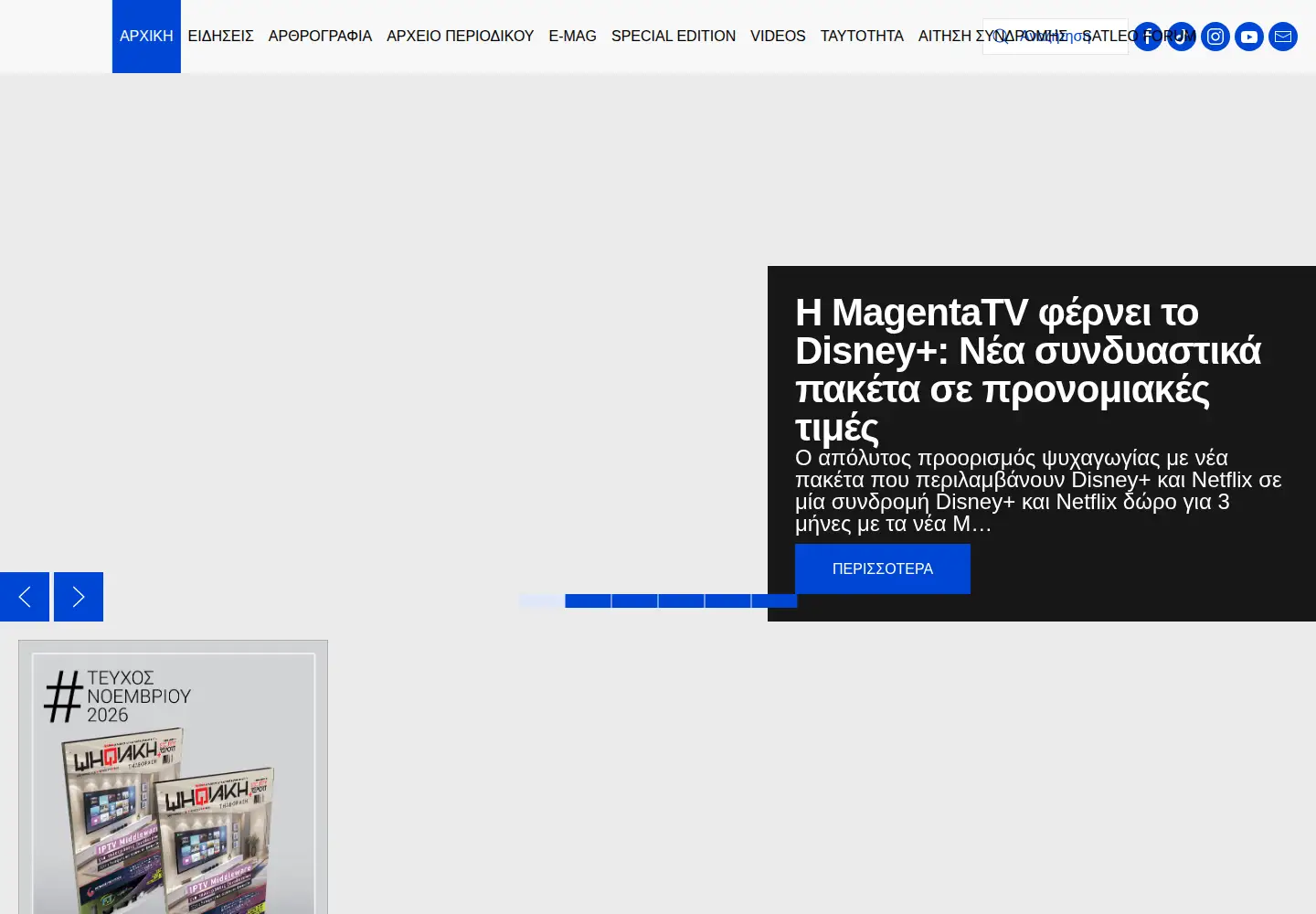Viewport: 1316px width, 914px height.
Task: Open the MagentaTV Disney+ headline article
Action: click(1028, 370)
